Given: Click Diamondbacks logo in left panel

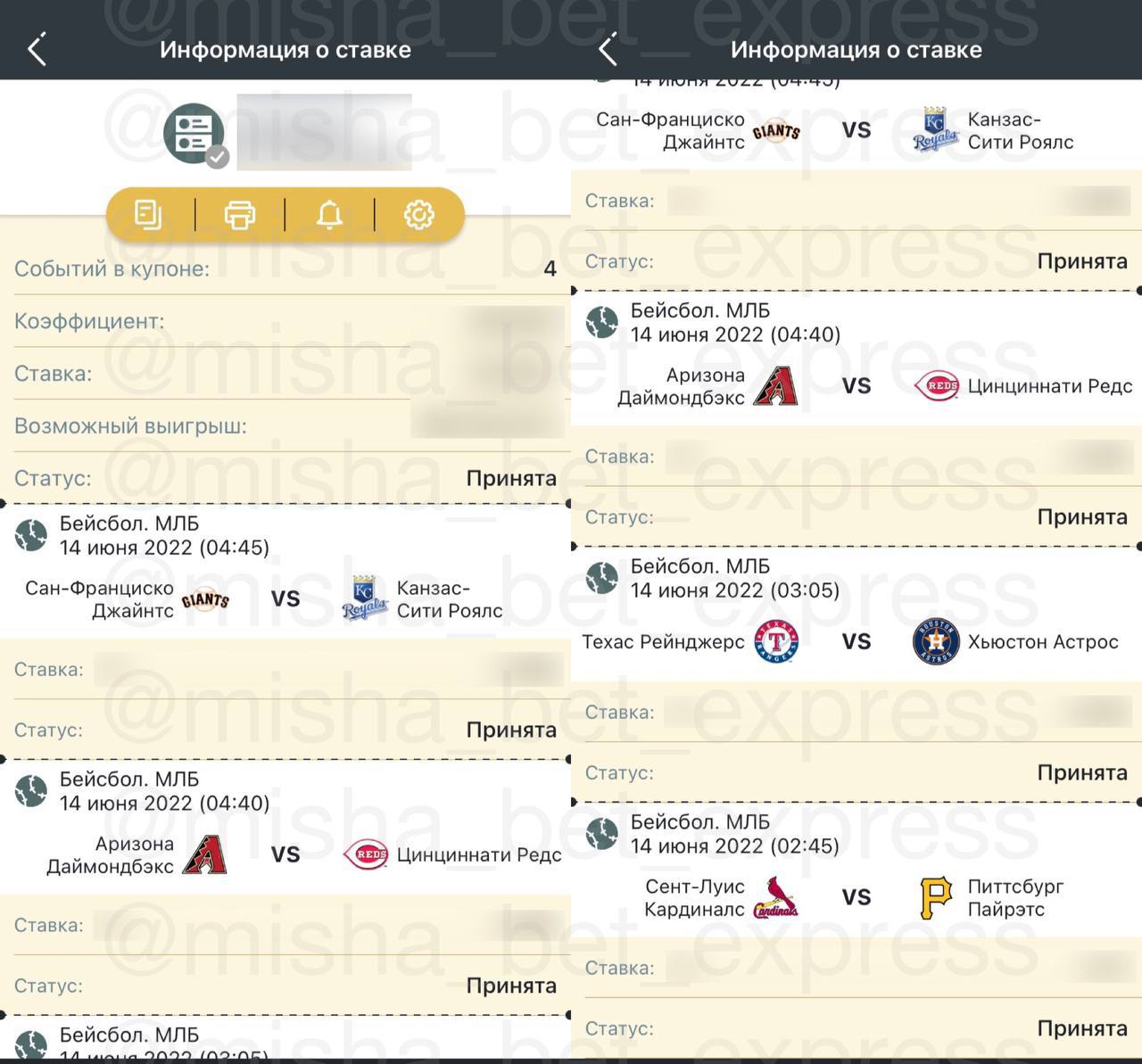Looking at the screenshot, I should [x=204, y=854].
